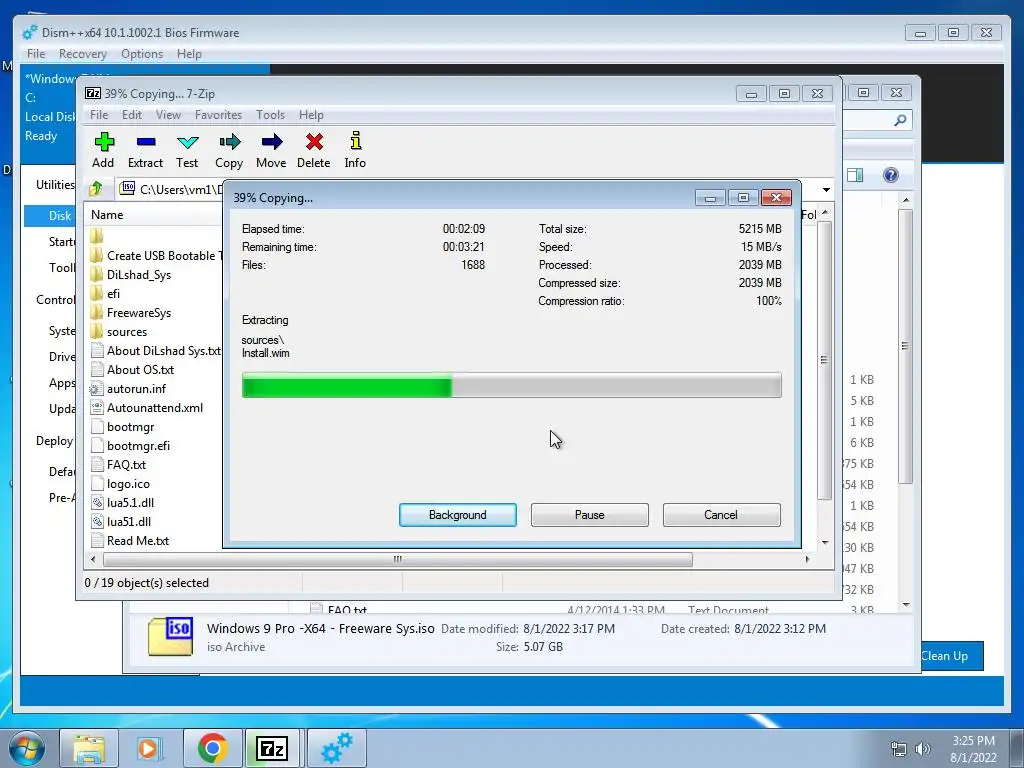This screenshot has height=768, width=1024.
Task: Open the Recovery menu in Dism++
Action: click(82, 54)
